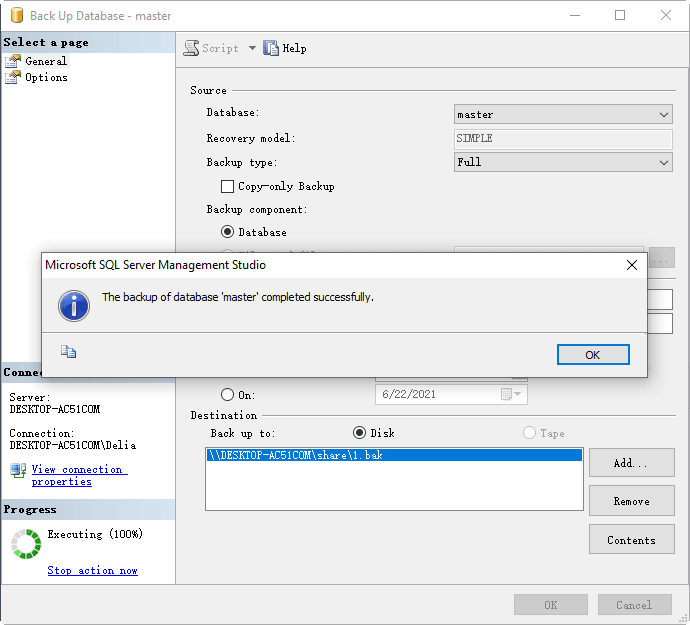Viewport: 690px width, 625px height.
Task: Select the \\DESKTOP-AC51COM\share\1.bak destination entry
Action: pos(394,455)
